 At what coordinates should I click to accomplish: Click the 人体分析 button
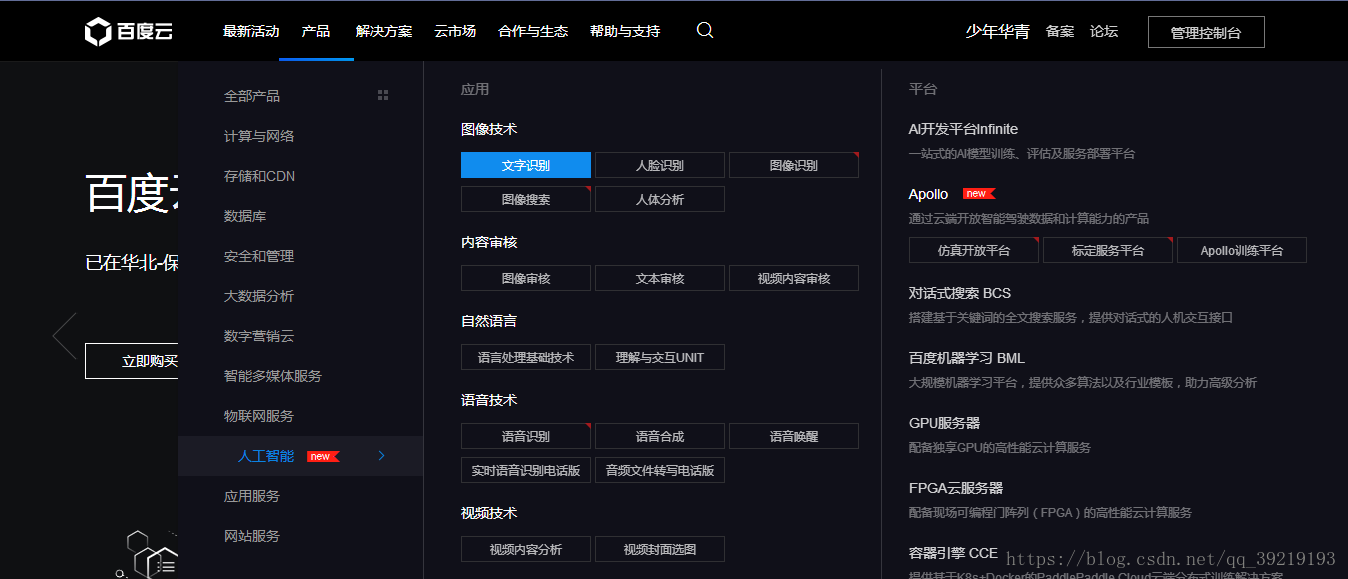click(660, 199)
